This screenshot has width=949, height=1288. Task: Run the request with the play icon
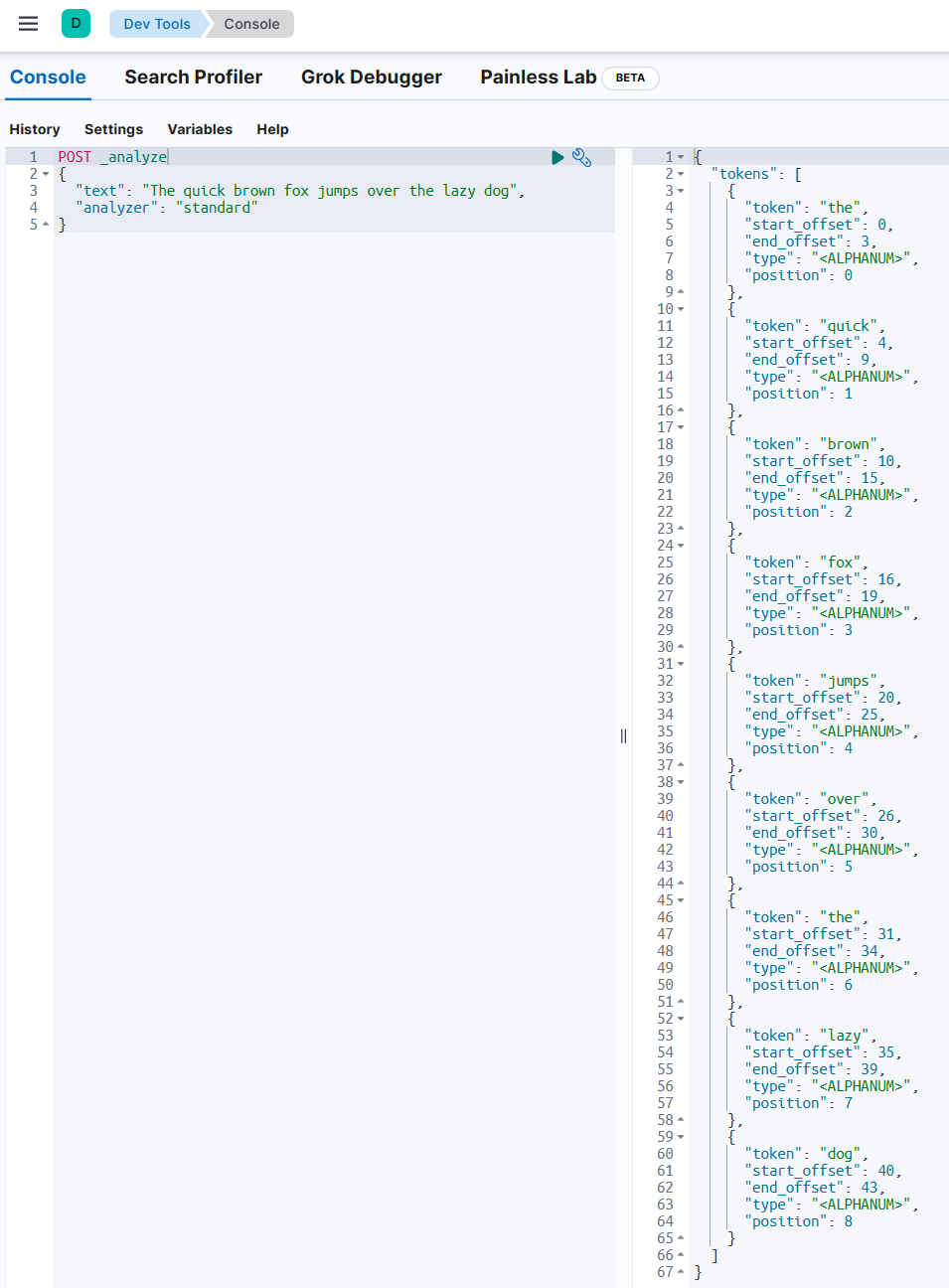[557, 157]
